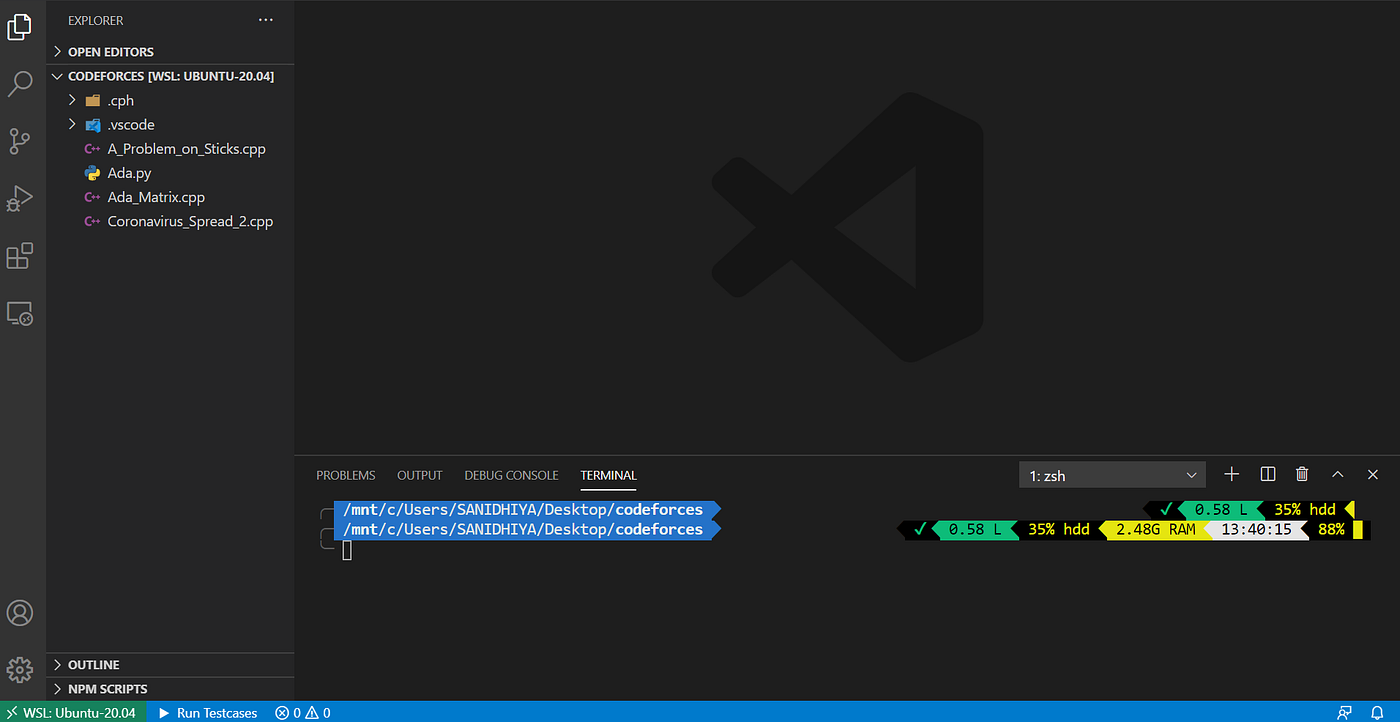The width and height of the screenshot is (1400, 722).
Task: Open Manage settings via the gear icon
Action: (x=21, y=670)
